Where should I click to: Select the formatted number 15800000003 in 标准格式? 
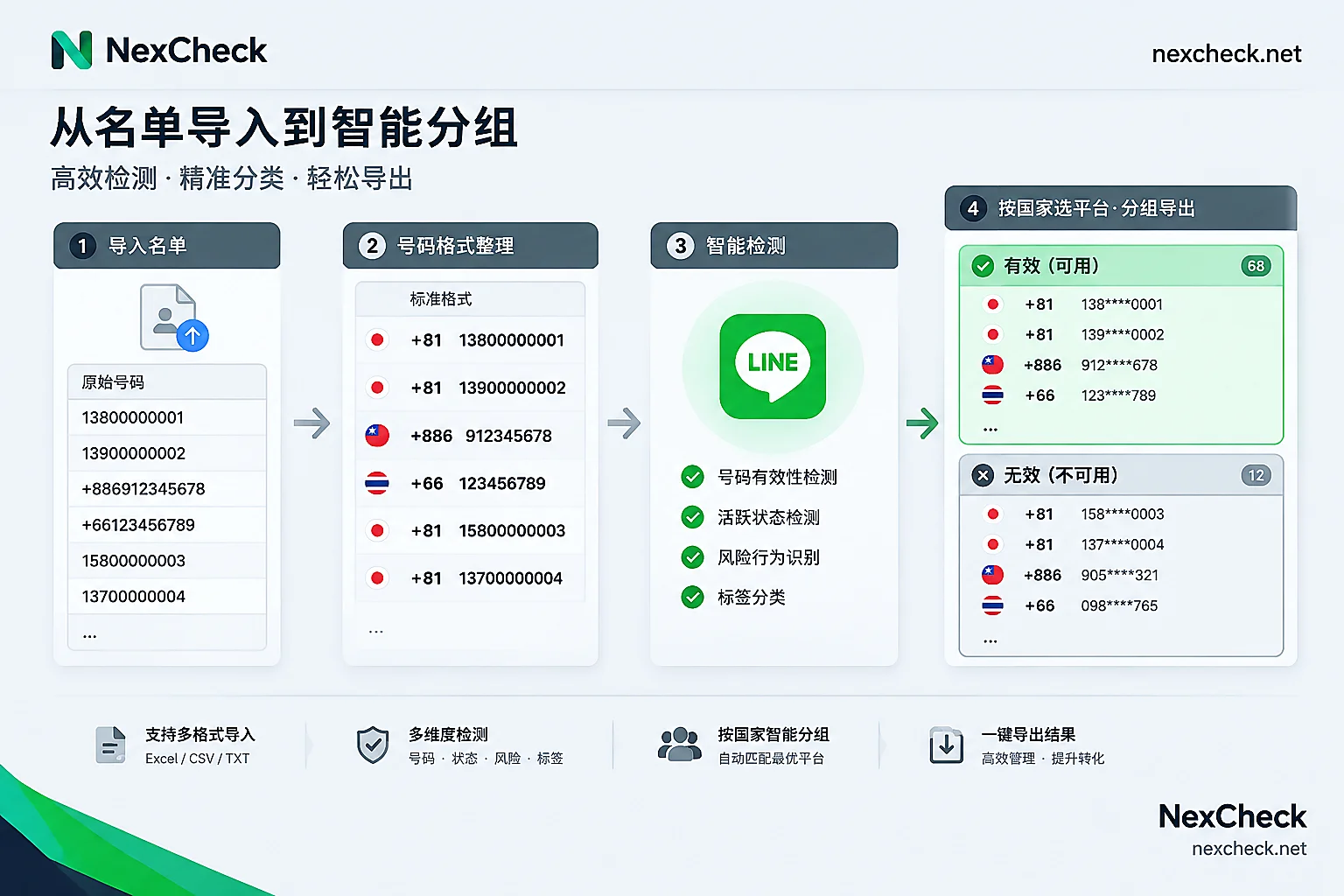(512, 530)
